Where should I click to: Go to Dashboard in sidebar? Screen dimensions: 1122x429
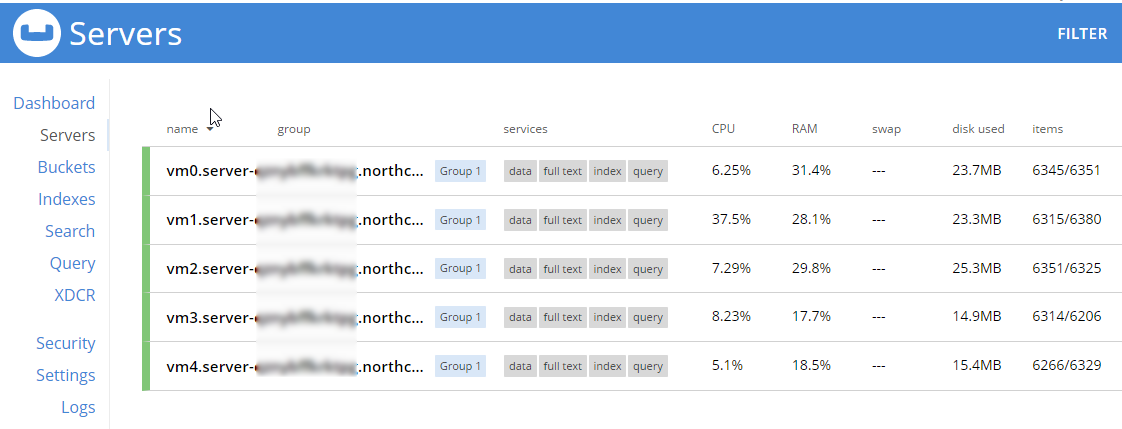(54, 103)
